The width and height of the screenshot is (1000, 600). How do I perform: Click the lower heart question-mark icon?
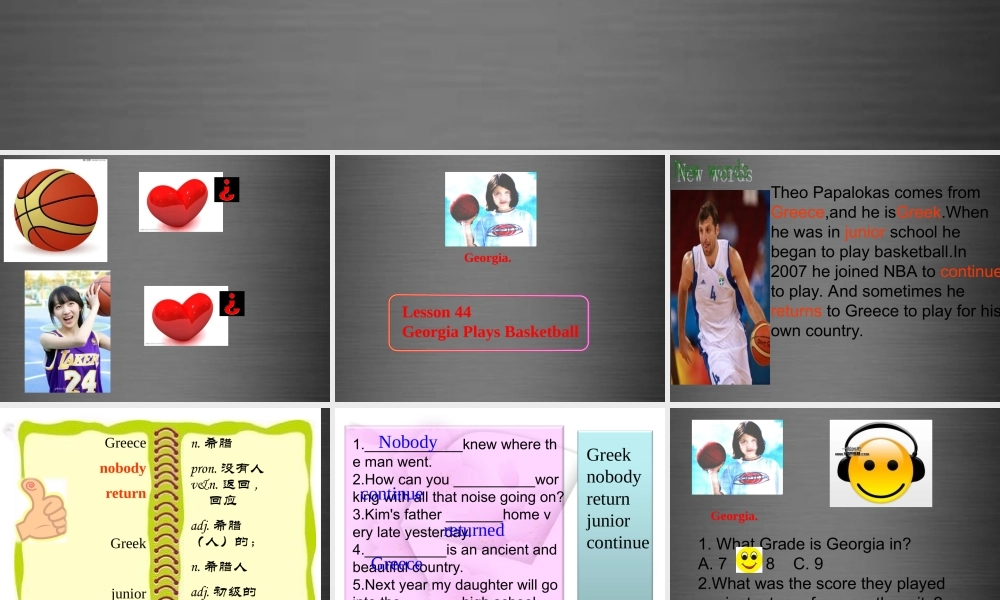click(185, 314)
